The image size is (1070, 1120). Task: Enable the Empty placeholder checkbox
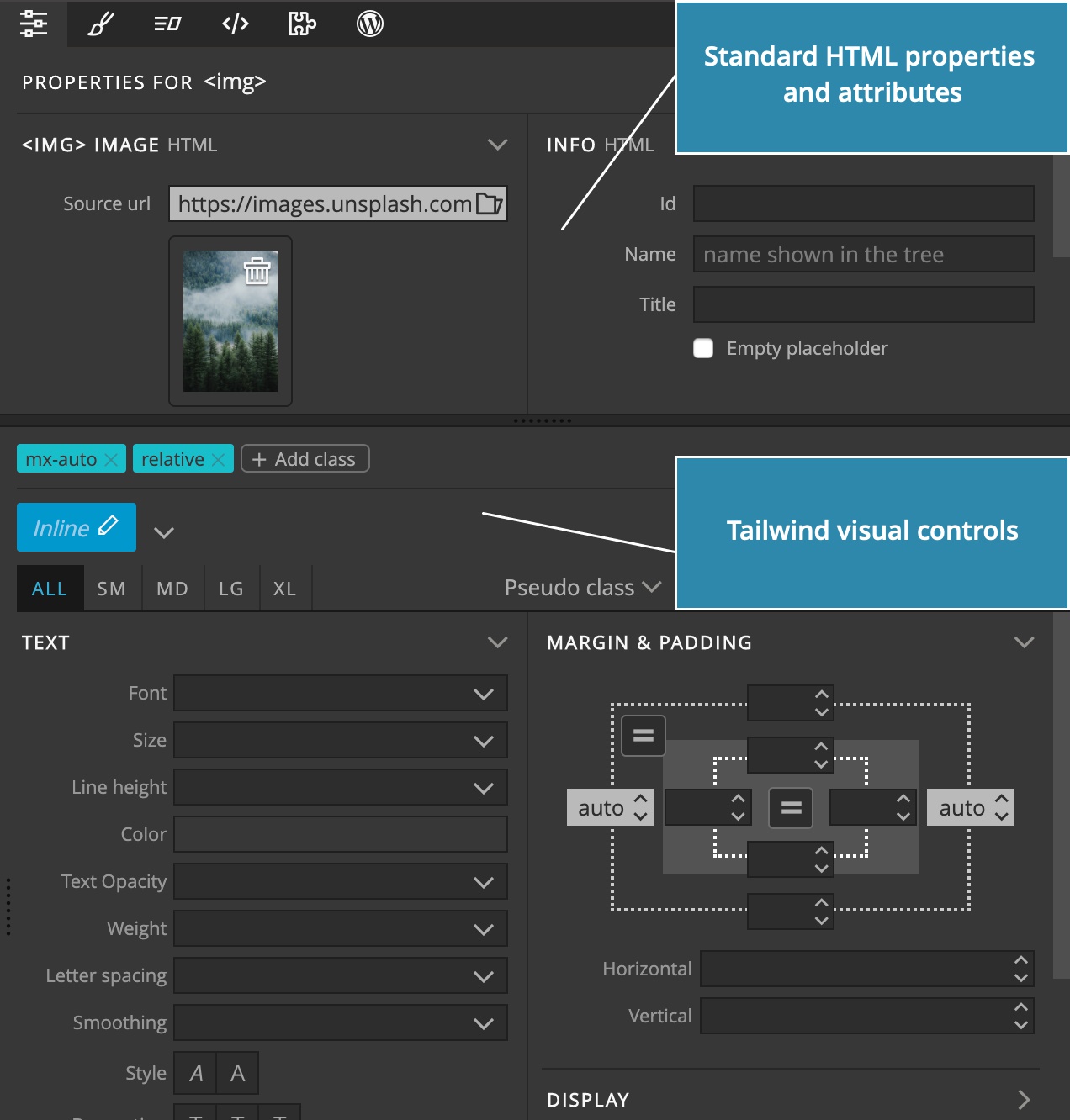click(703, 348)
